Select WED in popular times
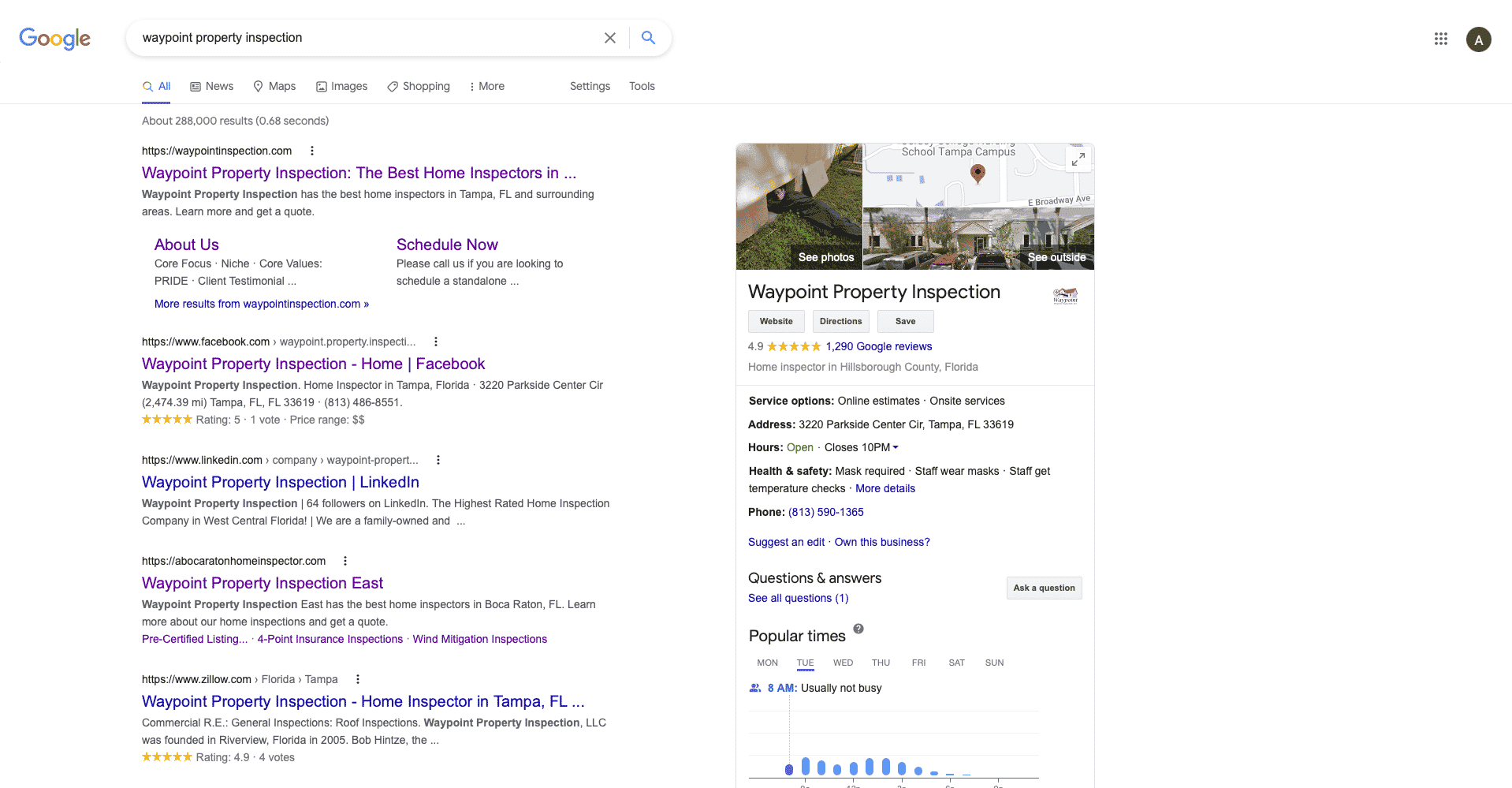Viewport: 1512px width, 788px height. pos(843,663)
